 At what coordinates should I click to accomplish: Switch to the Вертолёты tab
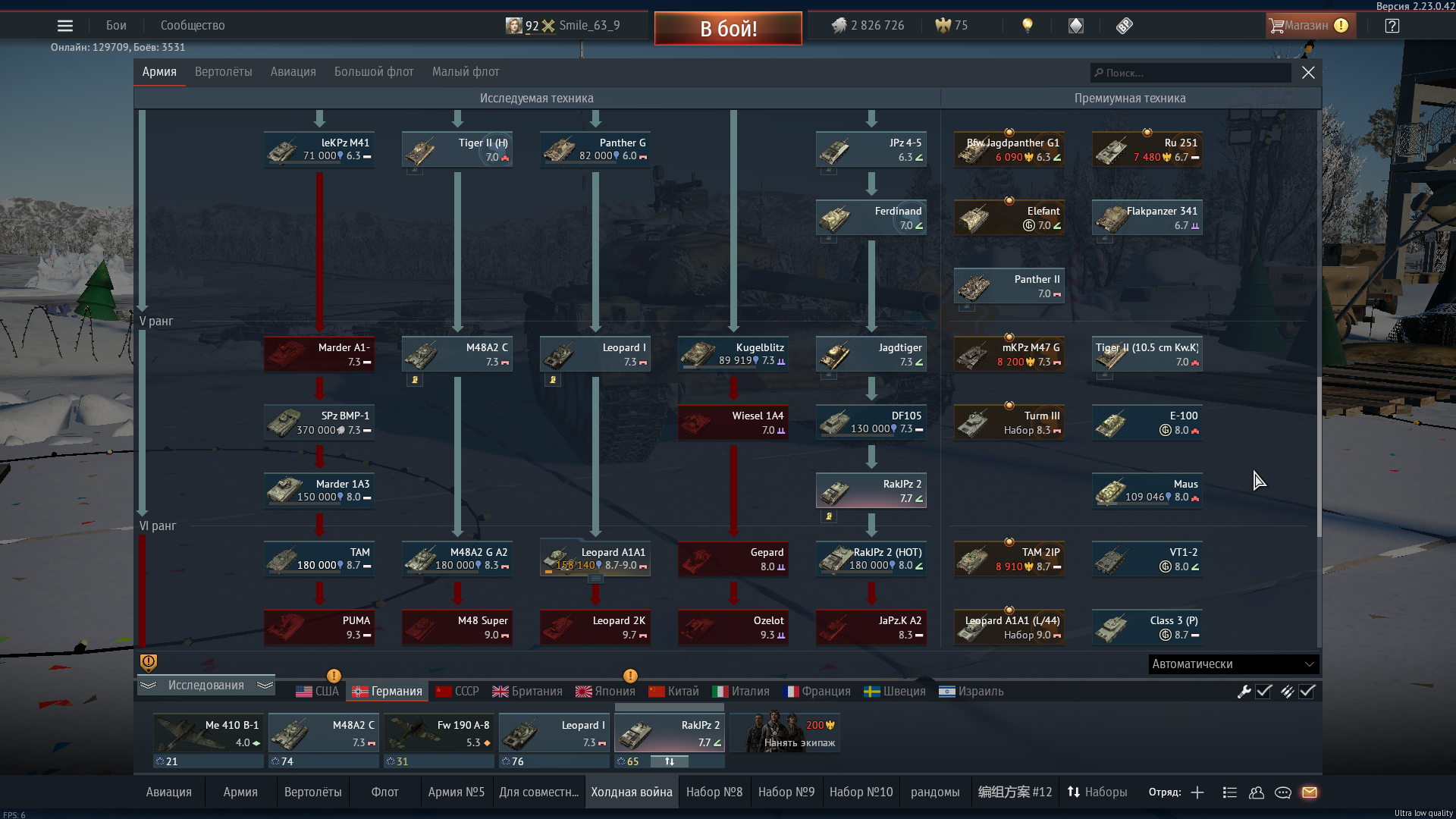pyautogui.click(x=224, y=72)
